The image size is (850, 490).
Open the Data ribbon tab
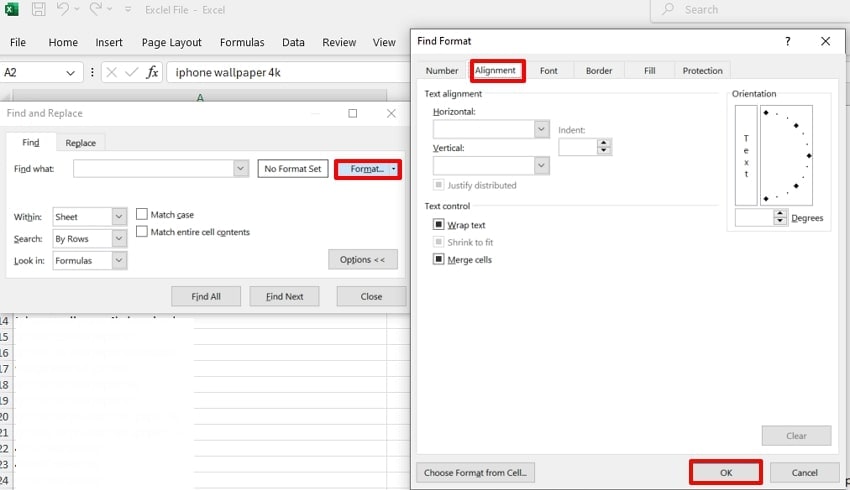[293, 42]
